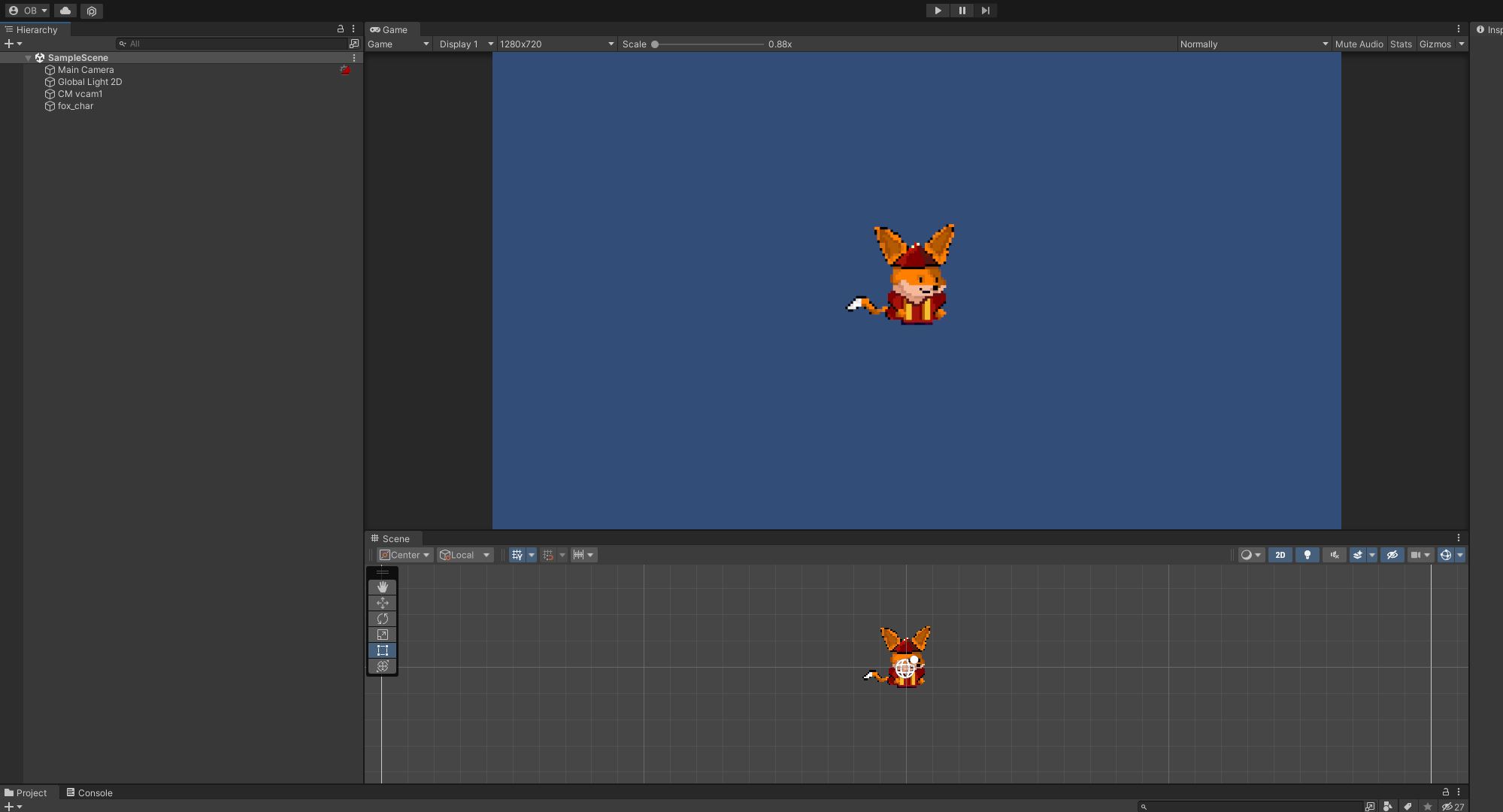Select the Scale tool

[383, 635]
